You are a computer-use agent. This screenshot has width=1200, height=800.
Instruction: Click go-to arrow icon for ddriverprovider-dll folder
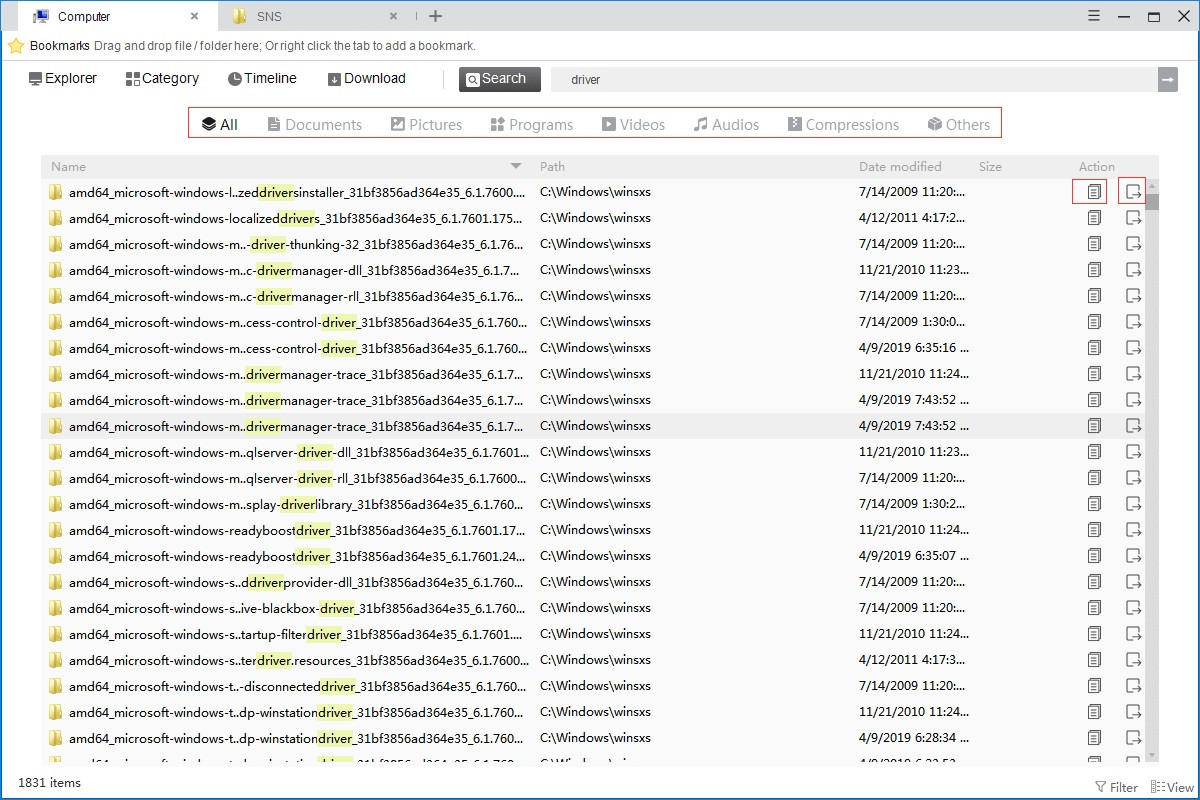pyautogui.click(x=1134, y=581)
